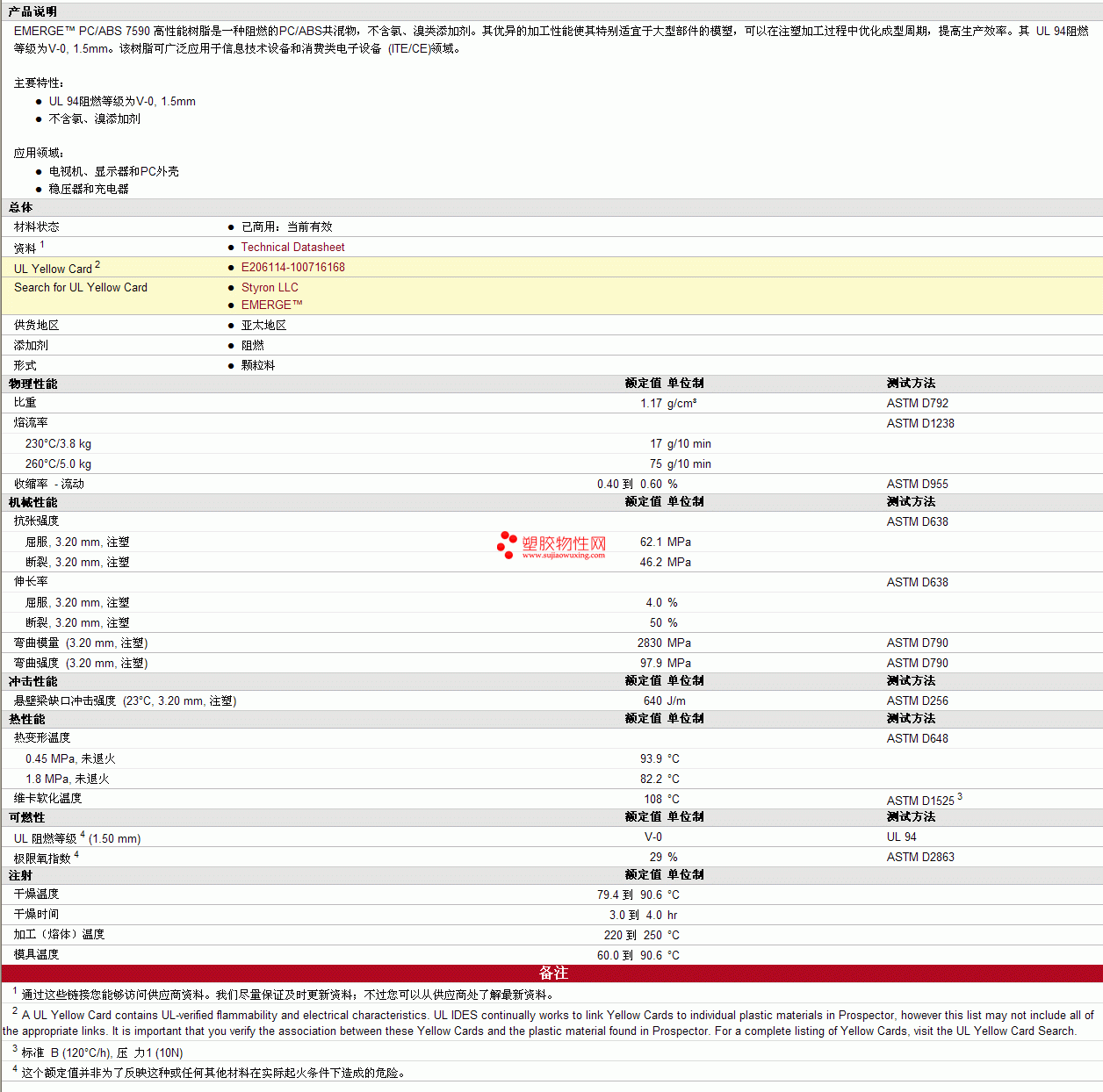1103x1092 pixels.
Task: Click the 模具温度 row label
Action: coord(37,955)
